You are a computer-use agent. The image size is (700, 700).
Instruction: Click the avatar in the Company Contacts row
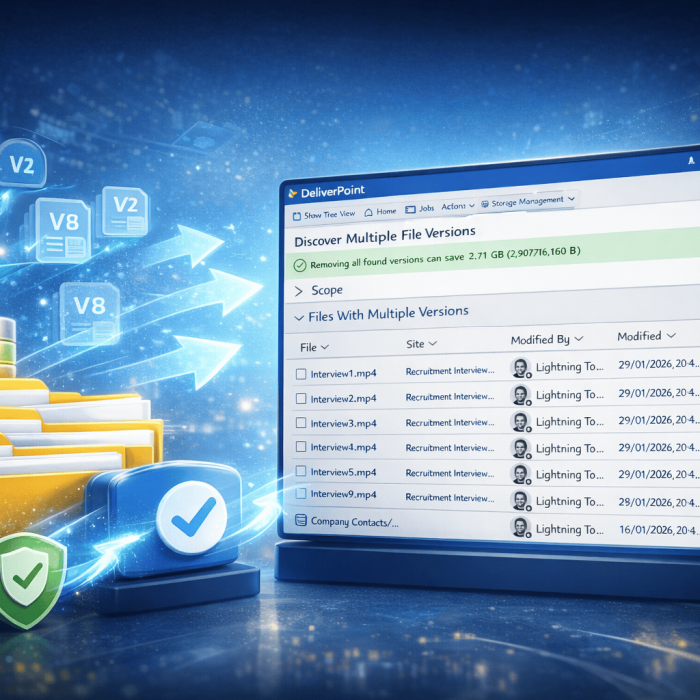pyautogui.click(x=521, y=528)
